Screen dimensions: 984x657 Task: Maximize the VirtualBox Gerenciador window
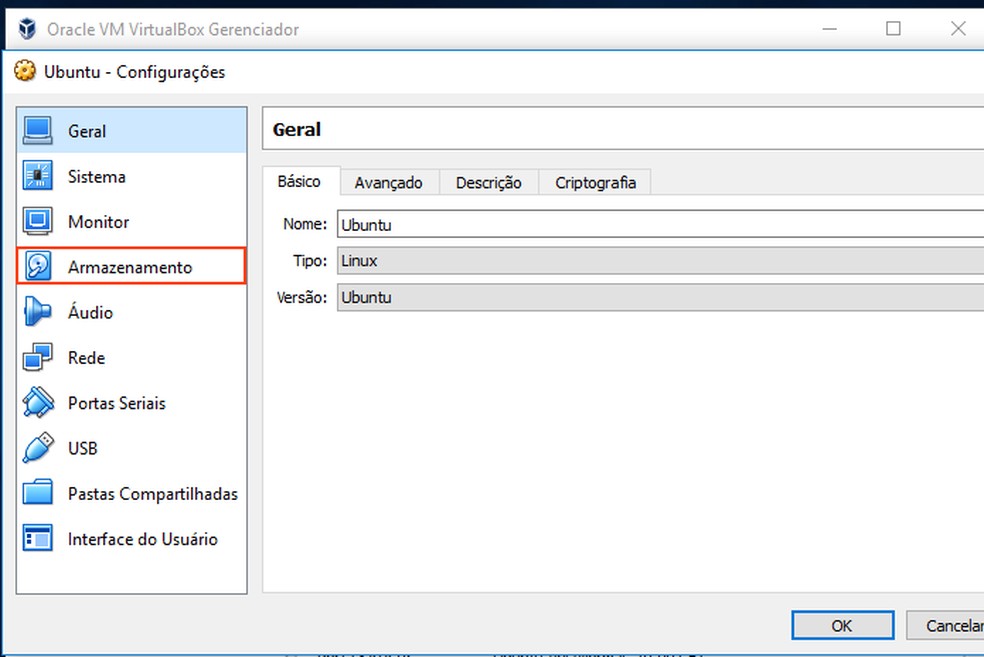[893, 29]
